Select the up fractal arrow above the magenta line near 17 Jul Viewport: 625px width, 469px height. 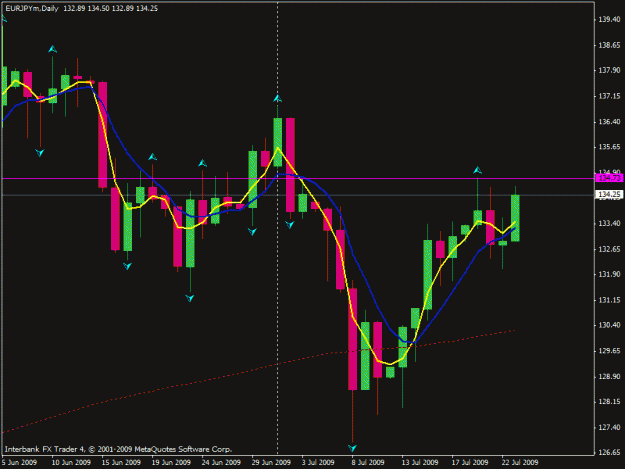478,170
